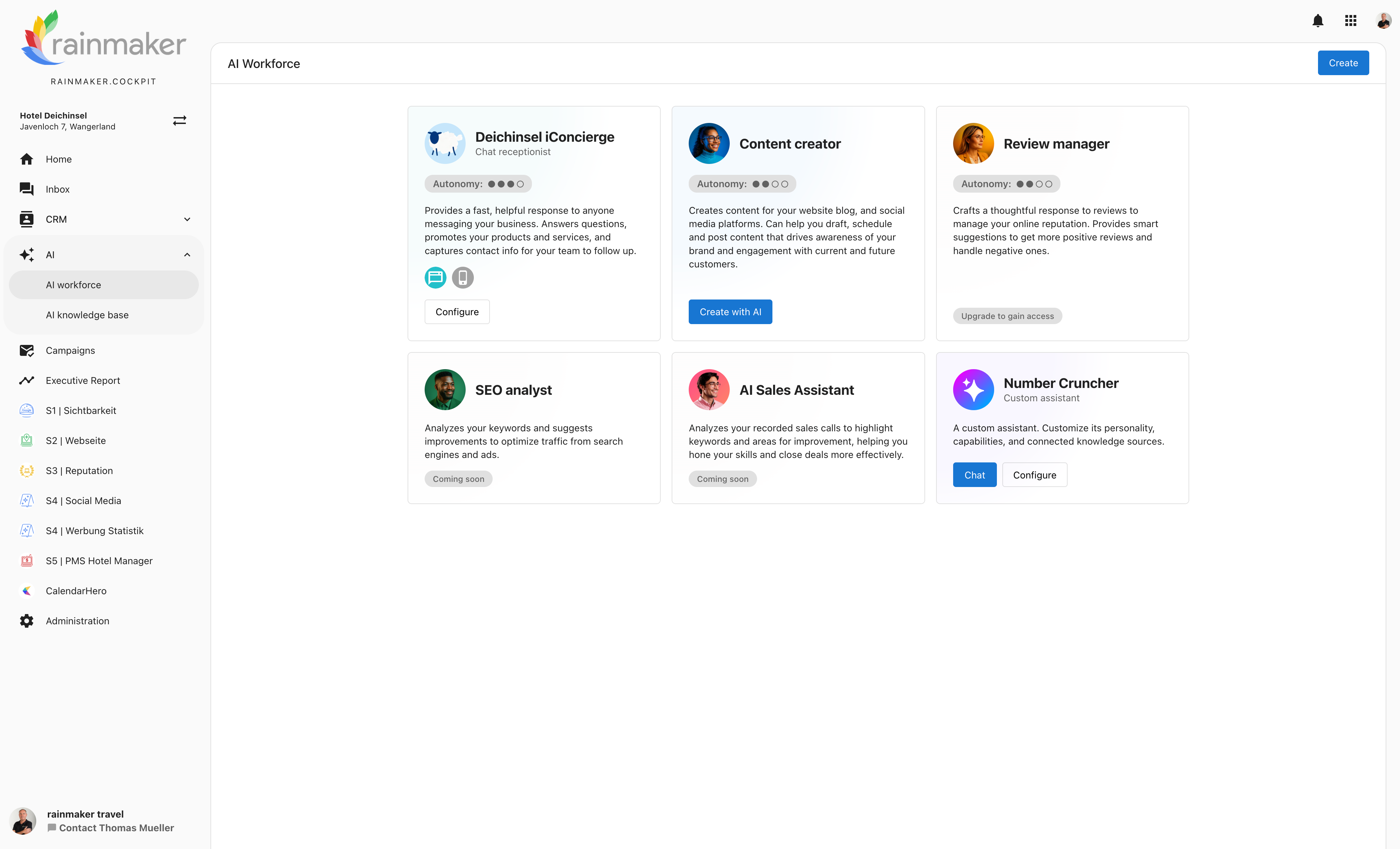Click the hotel switcher arrows next to Hotel Deichinsel
Image resolution: width=1400 pixels, height=849 pixels.
pyautogui.click(x=180, y=121)
